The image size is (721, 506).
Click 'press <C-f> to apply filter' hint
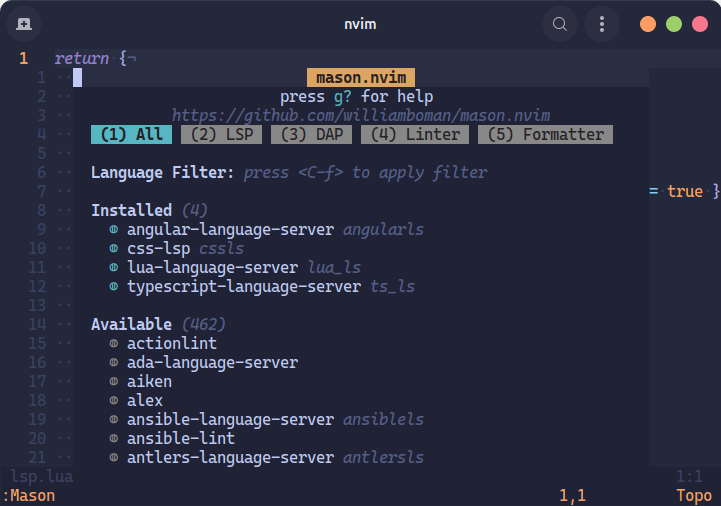coord(365,172)
